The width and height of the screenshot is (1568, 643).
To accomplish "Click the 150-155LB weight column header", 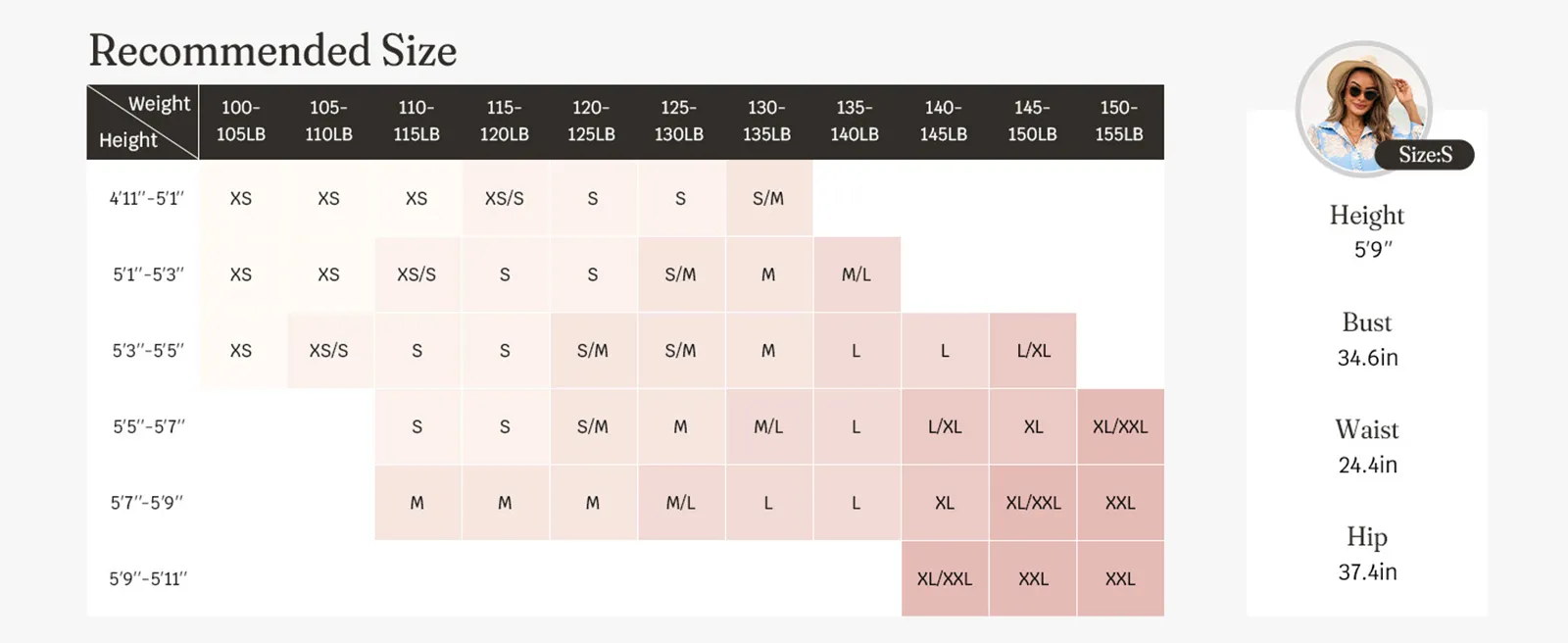I will (1119, 121).
